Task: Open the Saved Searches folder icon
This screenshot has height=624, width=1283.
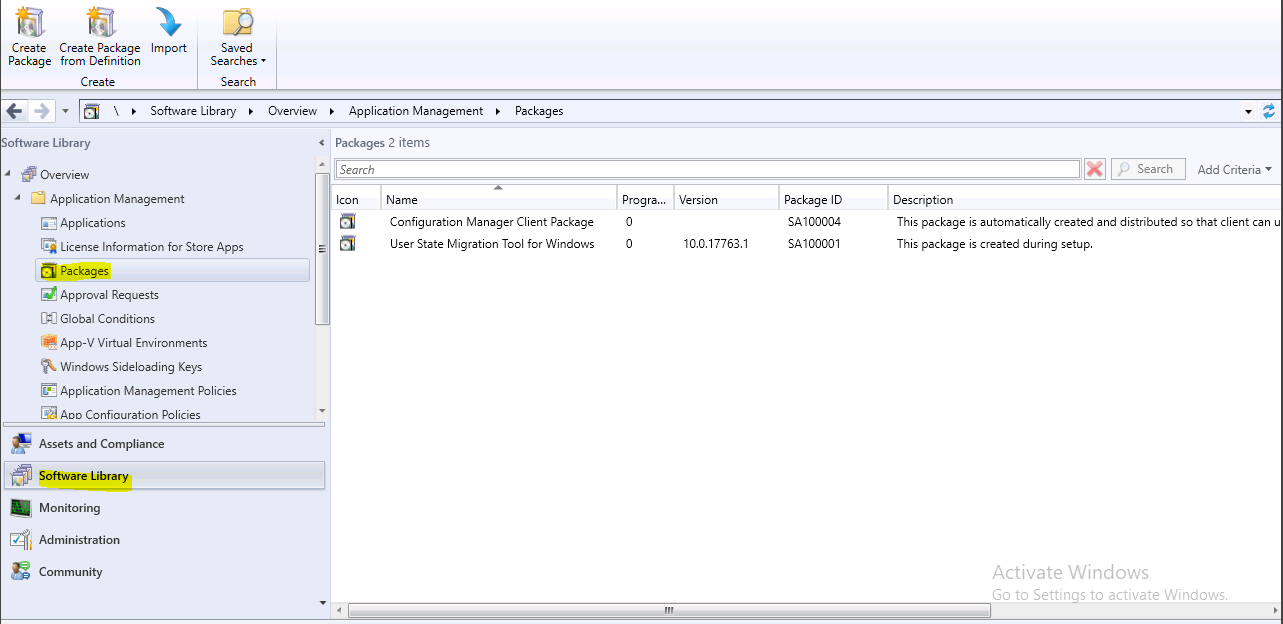Action: click(x=237, y=22)
